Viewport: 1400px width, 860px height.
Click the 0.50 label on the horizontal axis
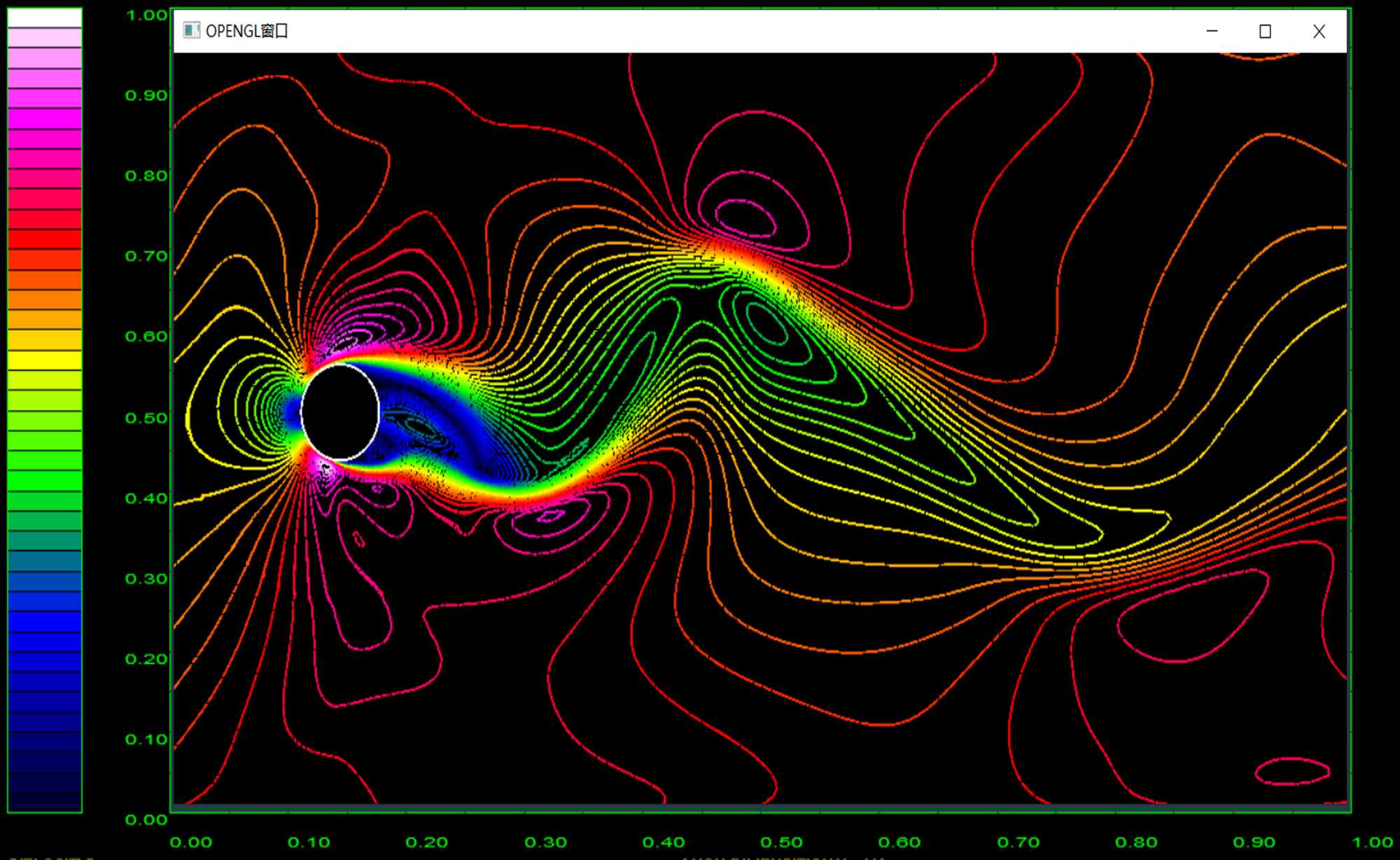[x=781, y=843]
